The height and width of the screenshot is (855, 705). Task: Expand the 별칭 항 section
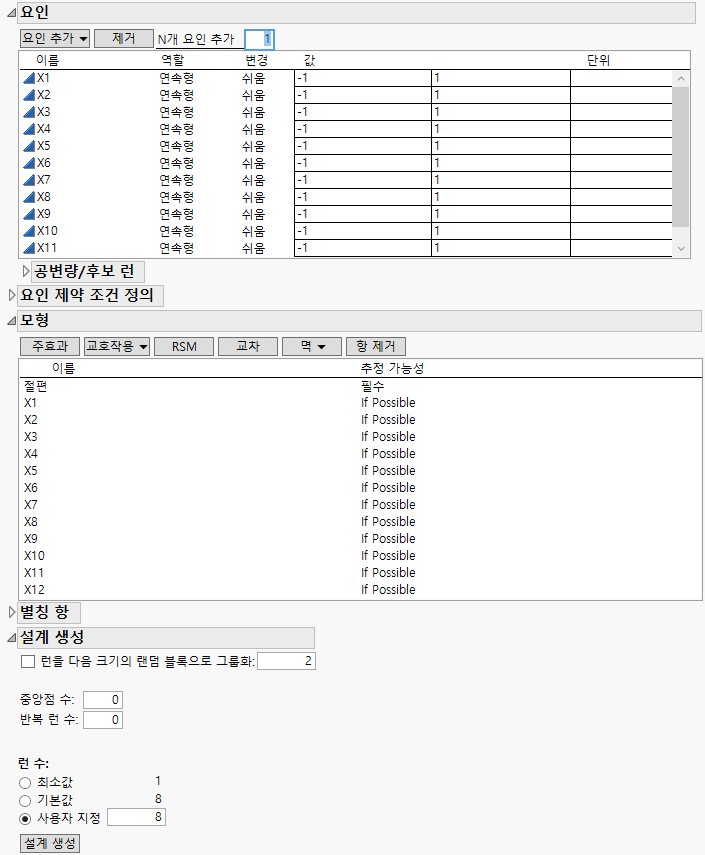[x=12, y=612]
